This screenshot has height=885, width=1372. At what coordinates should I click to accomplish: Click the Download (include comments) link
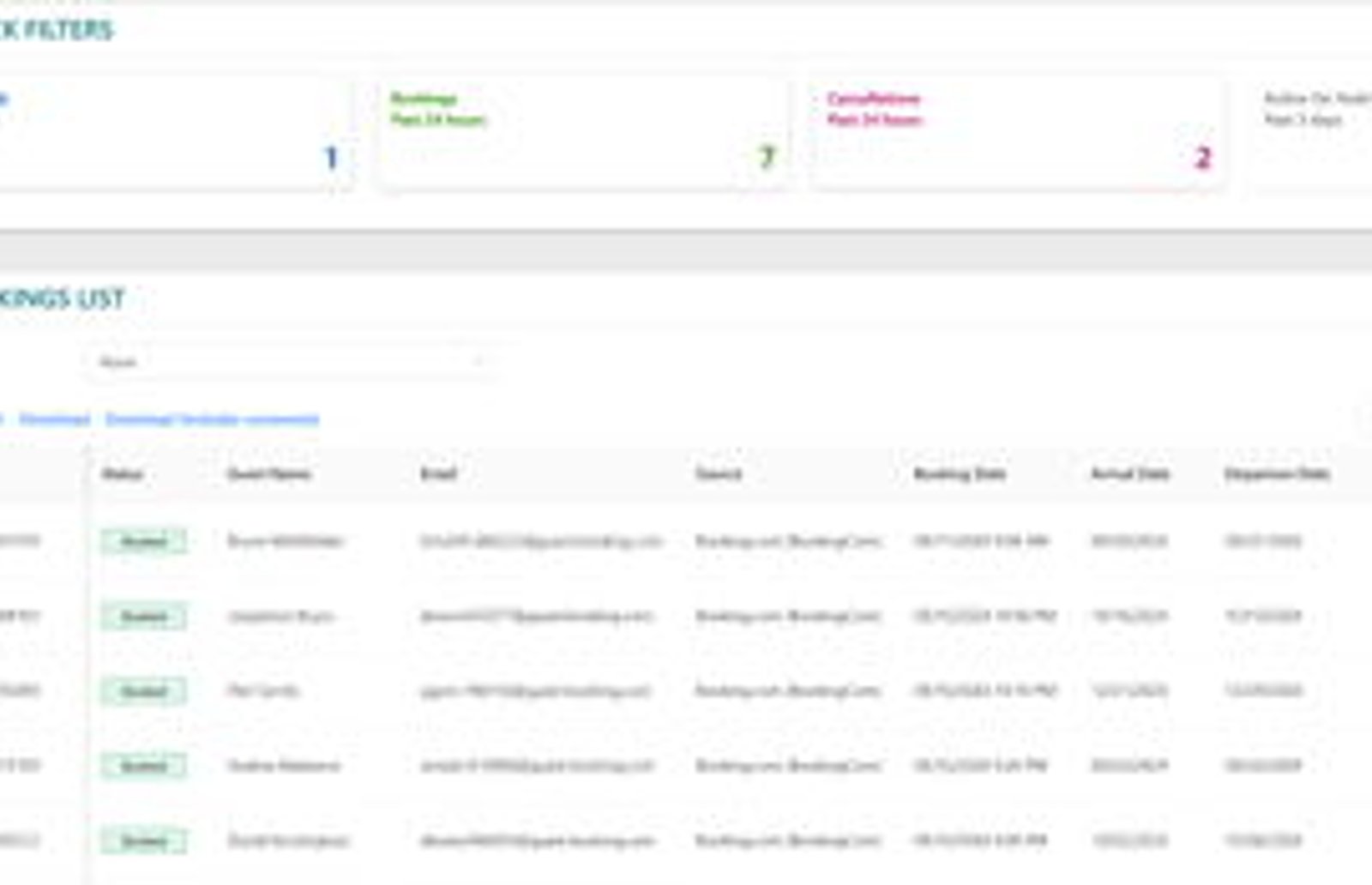(213, 419)
